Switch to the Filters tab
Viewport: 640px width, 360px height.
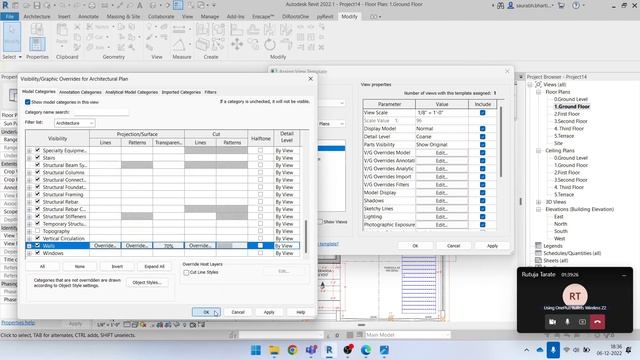pos(210,92)
